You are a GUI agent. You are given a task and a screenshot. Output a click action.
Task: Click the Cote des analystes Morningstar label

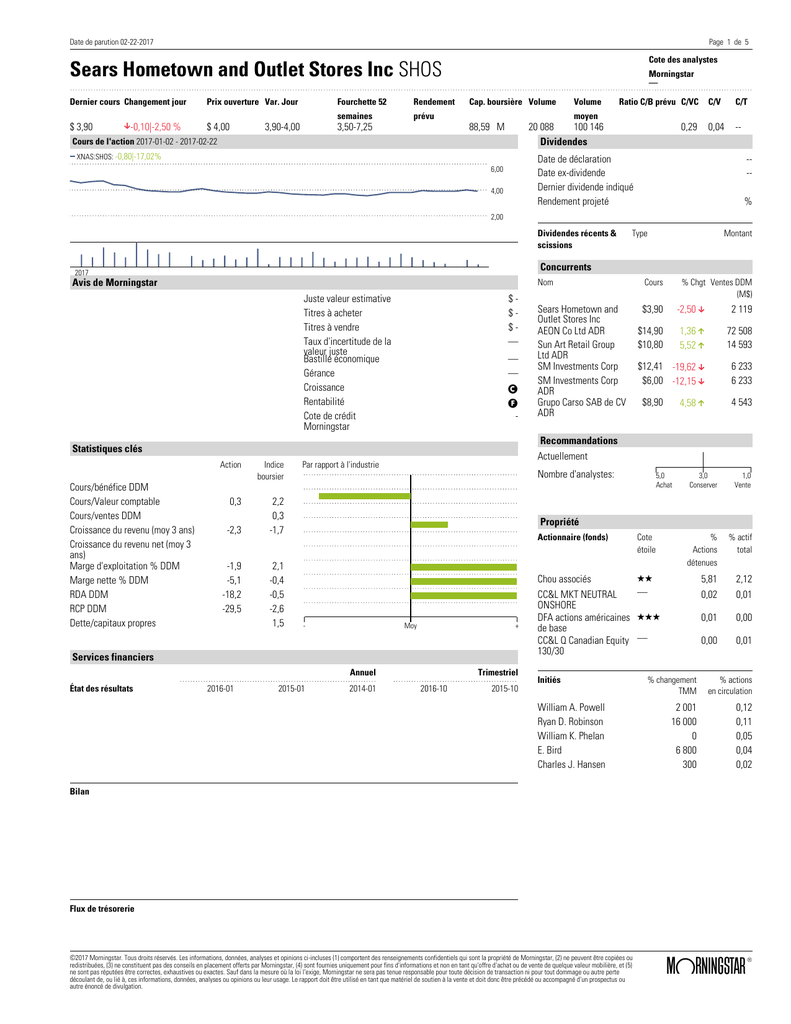click(683, 67)
